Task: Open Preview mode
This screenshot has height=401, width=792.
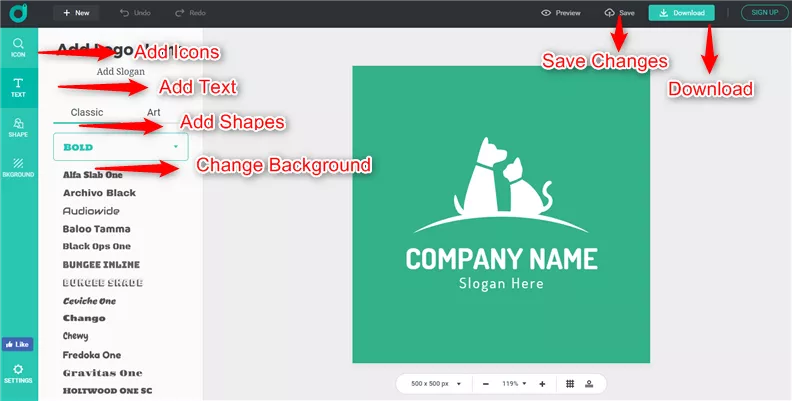Action: [x=561, y=13]
